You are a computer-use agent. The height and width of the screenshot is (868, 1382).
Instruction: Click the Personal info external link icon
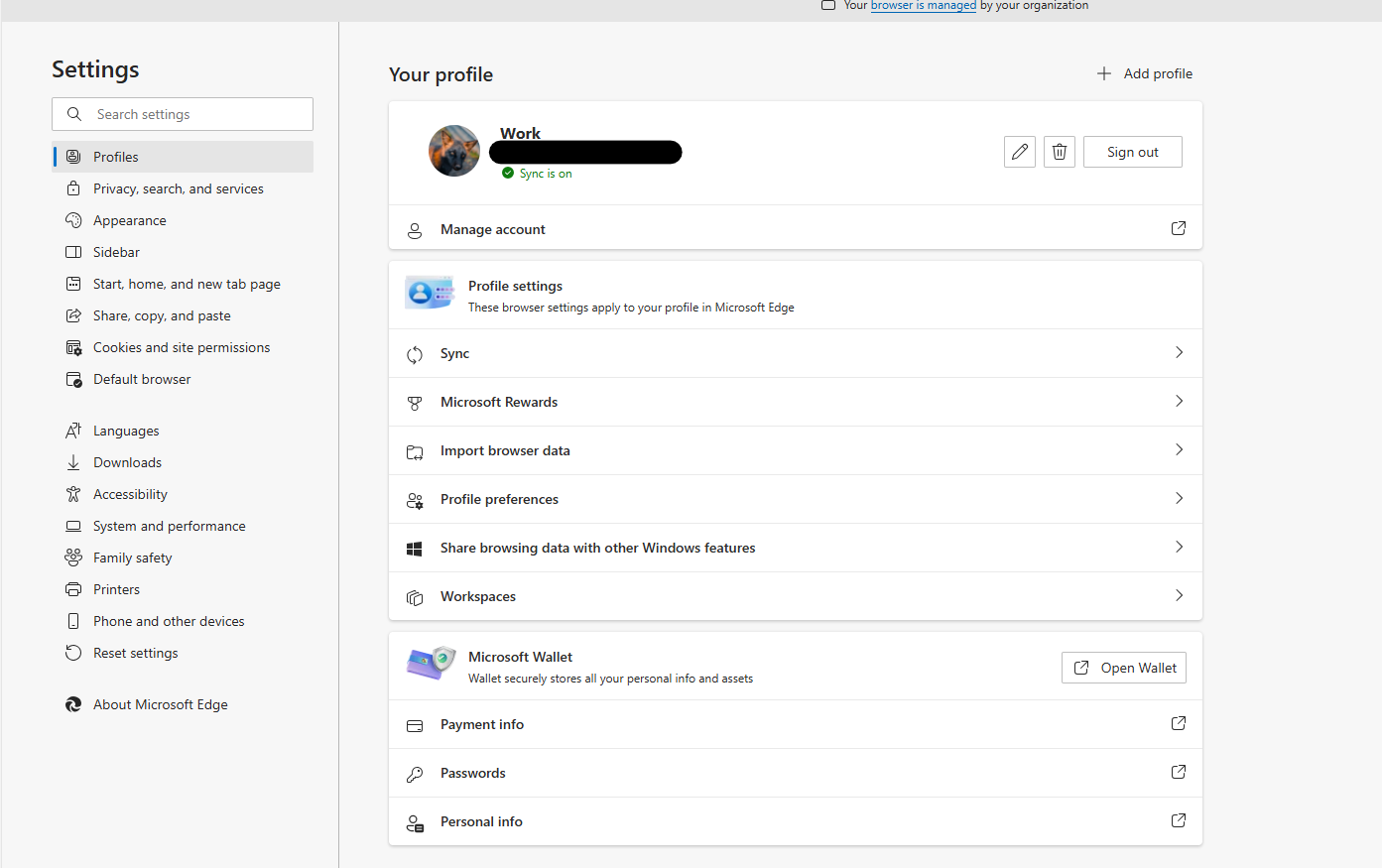1179,820
